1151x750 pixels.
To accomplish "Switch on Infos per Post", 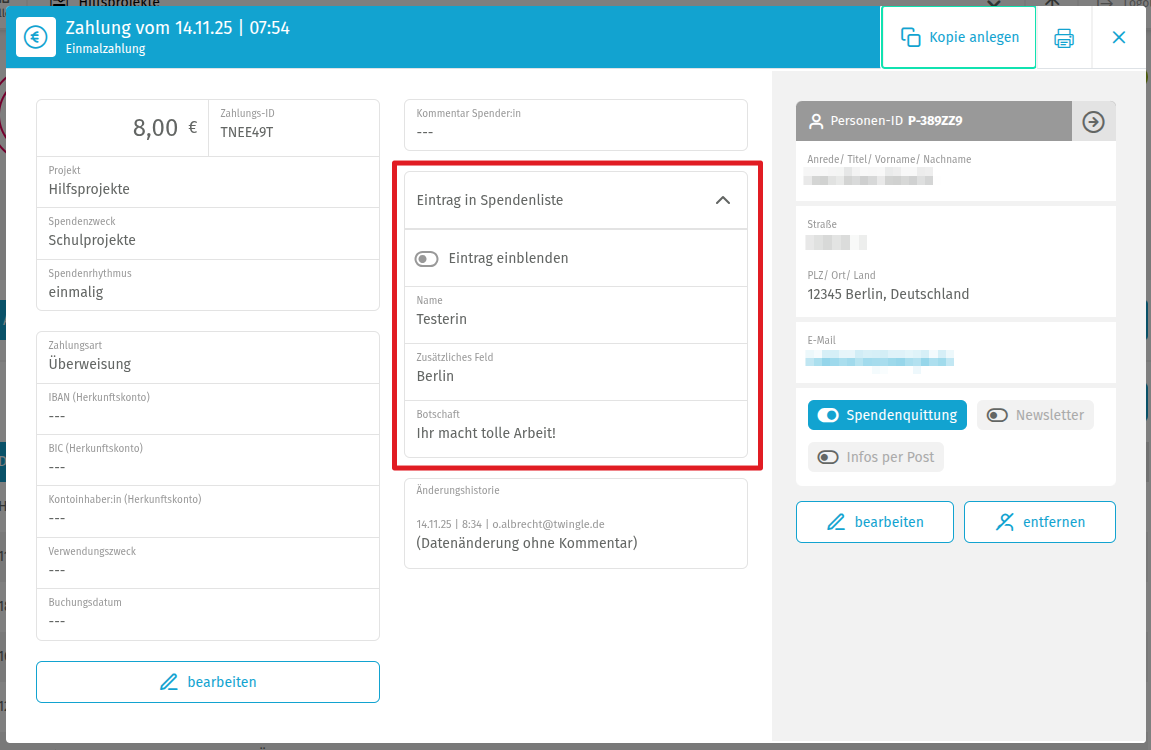I will tap(828, 457).
